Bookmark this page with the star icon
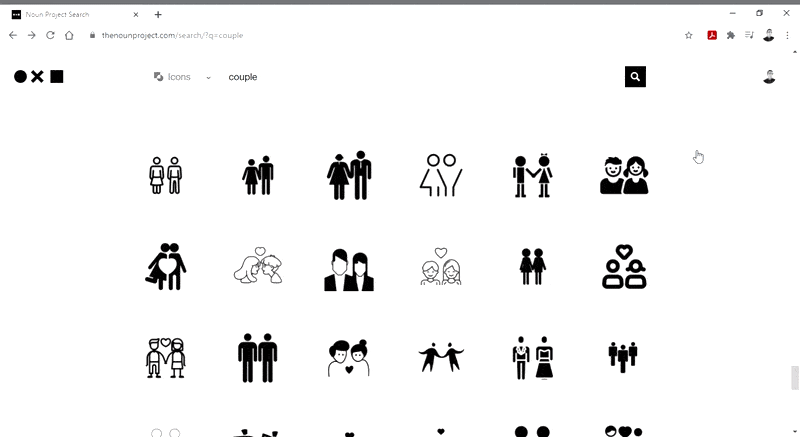Image resolution: width=800 pixels, height=437 pixels. click(x=689, y=35)
